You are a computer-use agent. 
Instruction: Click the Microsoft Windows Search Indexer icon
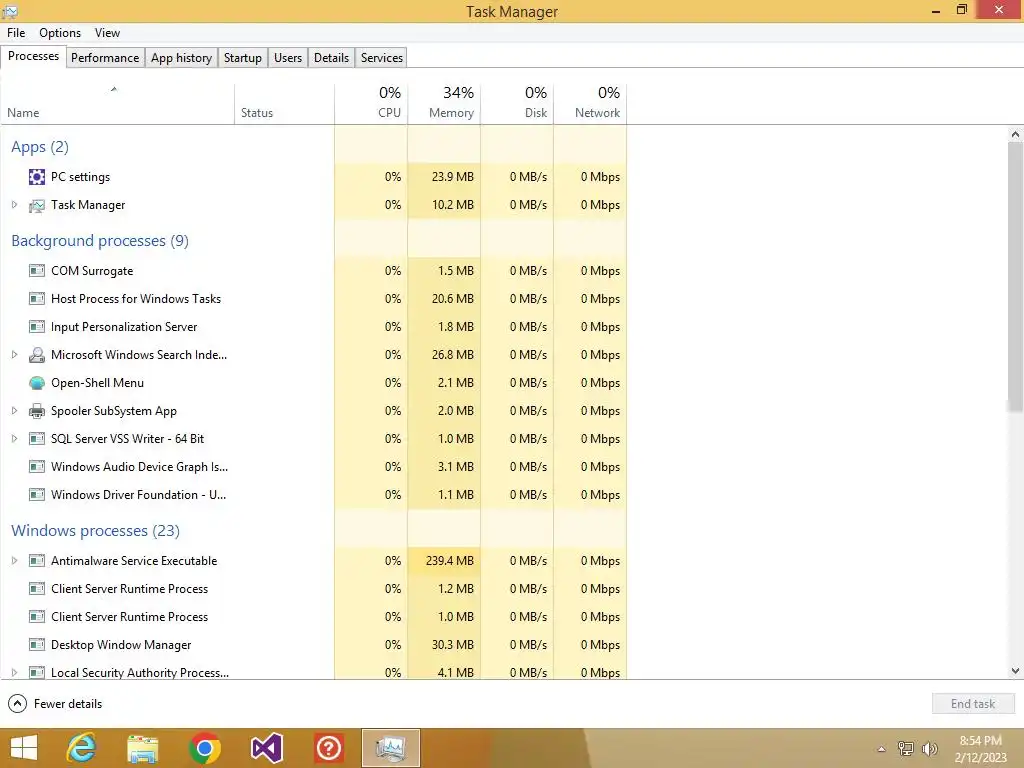(x=37, y=355)
